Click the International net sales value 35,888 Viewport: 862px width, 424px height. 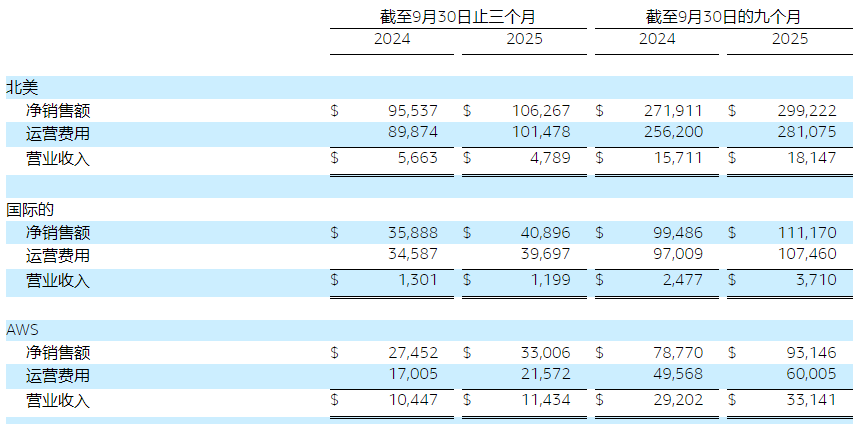[409, 232]
